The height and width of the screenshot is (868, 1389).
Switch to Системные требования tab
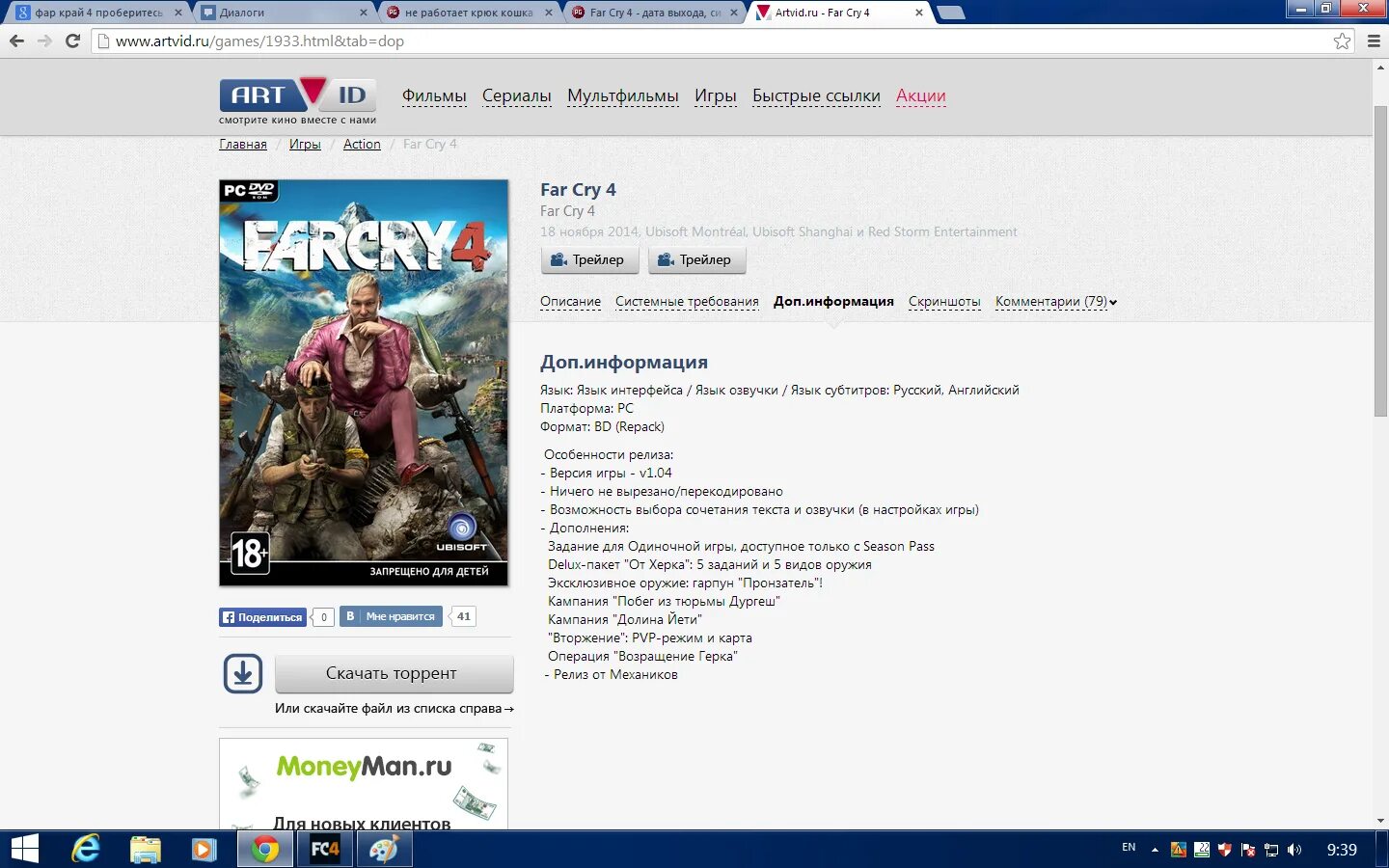[x=687, y=301]
